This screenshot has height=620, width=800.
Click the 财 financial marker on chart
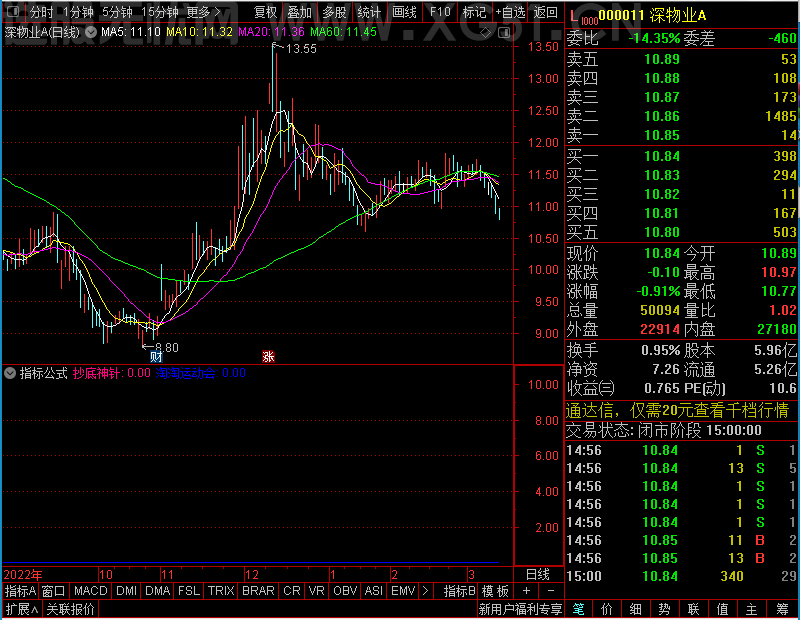[x=156, y=357]
